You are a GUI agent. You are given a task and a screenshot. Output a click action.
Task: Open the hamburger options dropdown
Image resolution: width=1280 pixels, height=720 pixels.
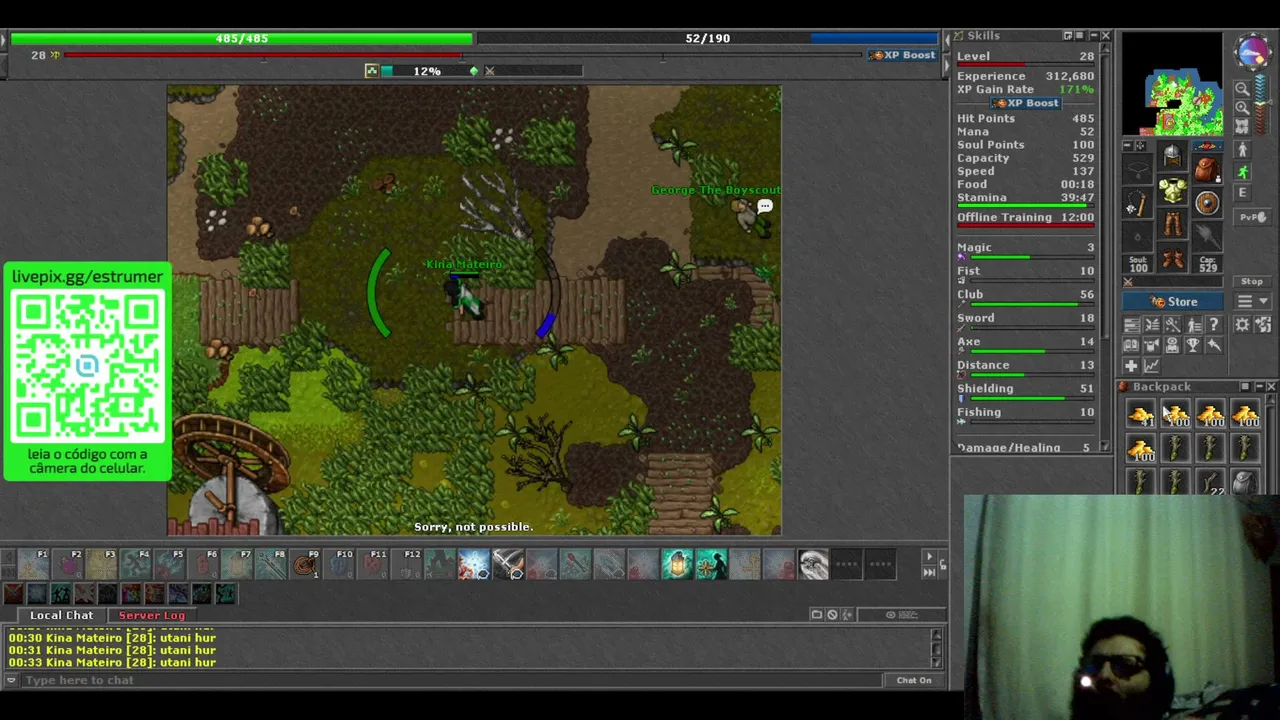(1251, 301)
